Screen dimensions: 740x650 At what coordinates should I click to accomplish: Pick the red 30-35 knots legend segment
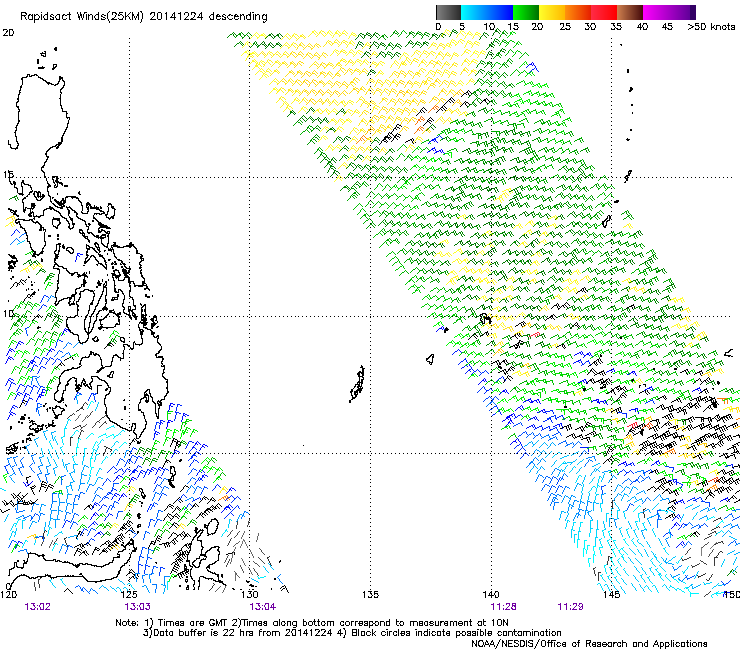[x=604, y=12]
